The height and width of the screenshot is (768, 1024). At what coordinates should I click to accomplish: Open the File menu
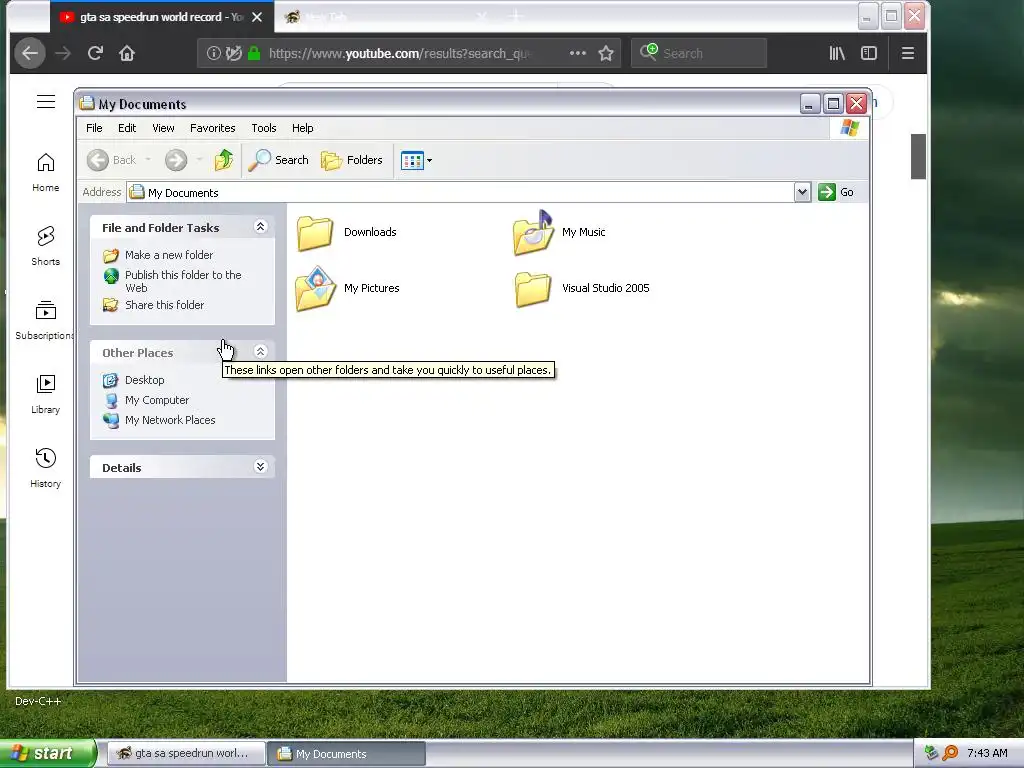coord(94,128)
